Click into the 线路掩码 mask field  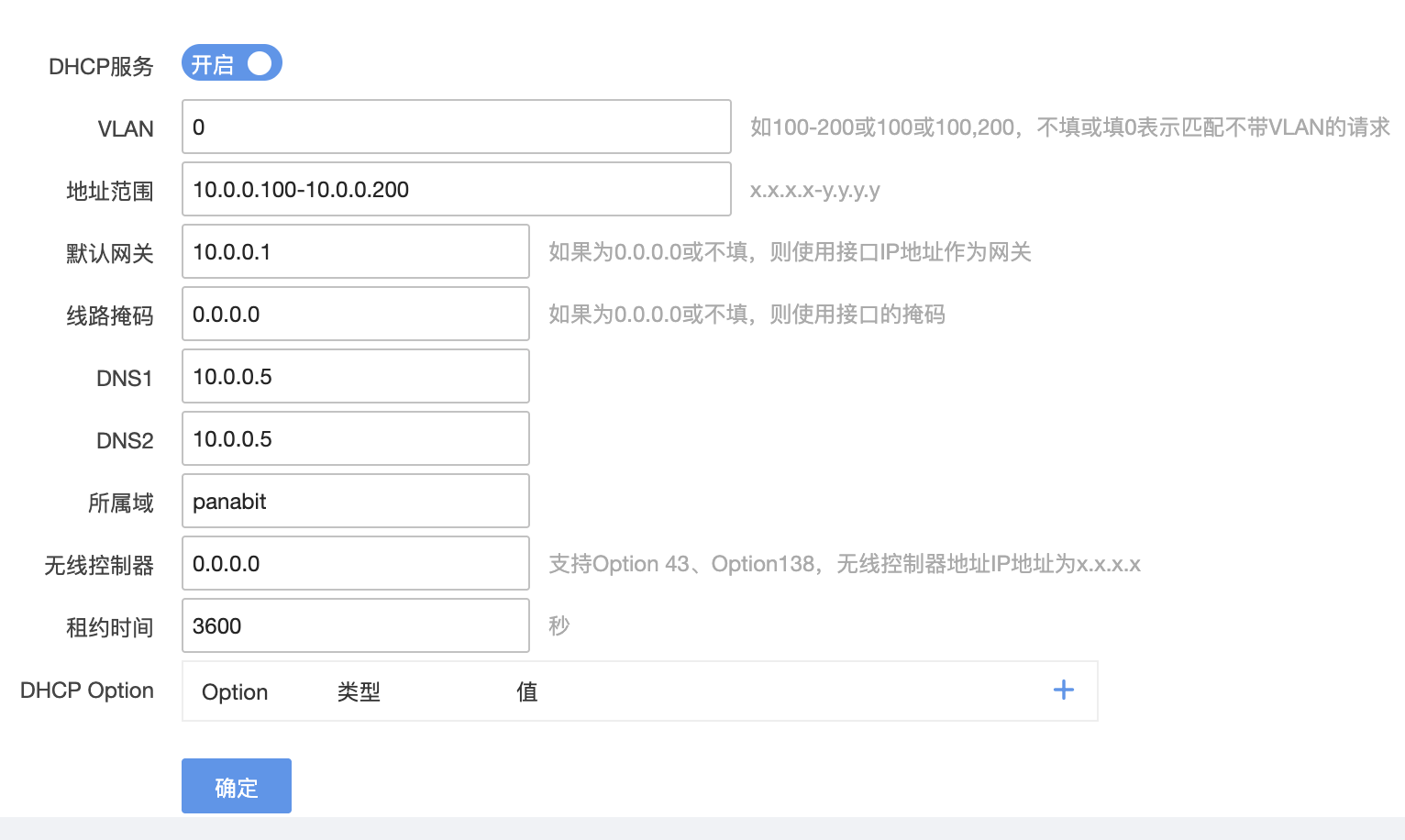[x=355, y=315]
